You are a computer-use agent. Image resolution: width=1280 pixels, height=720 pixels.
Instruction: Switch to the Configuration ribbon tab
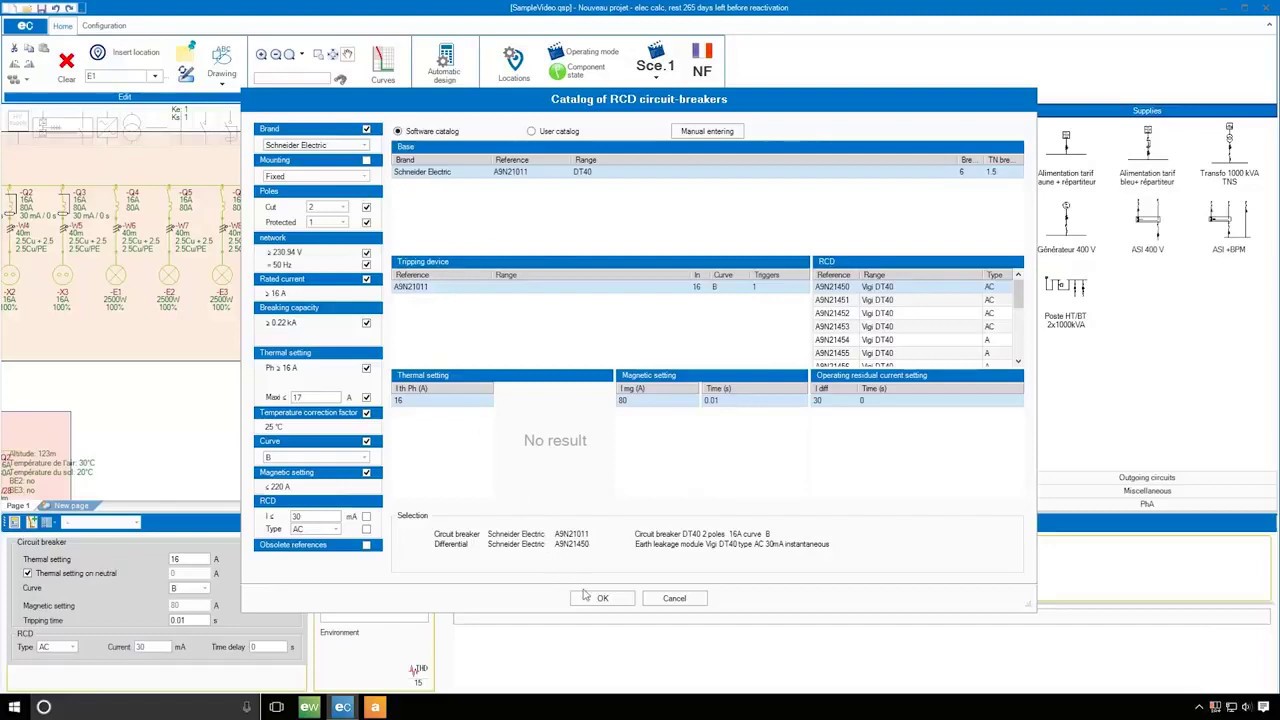pyautogui.click(x=104, y=26)
